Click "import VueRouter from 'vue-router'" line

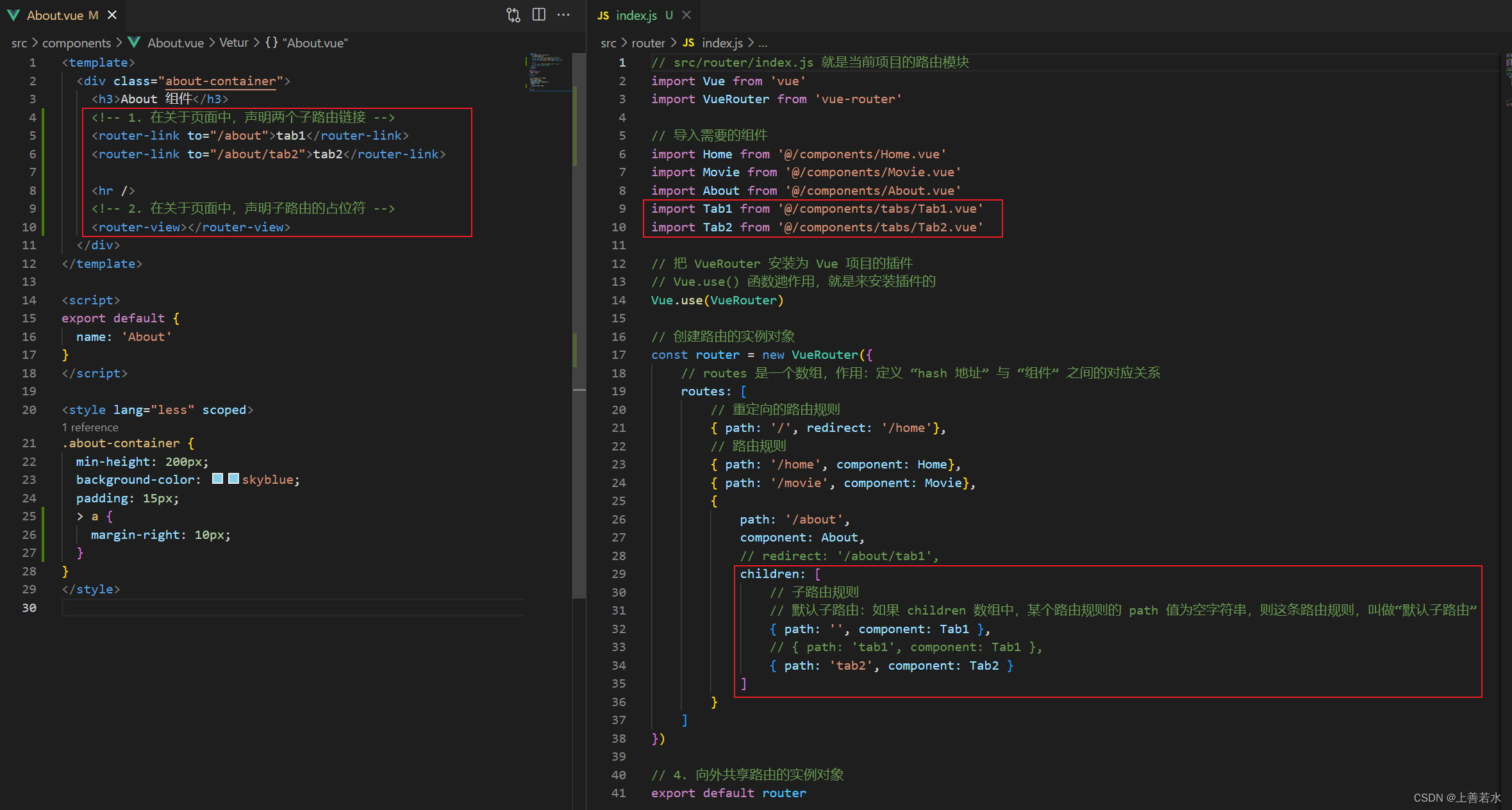point(776,99)
